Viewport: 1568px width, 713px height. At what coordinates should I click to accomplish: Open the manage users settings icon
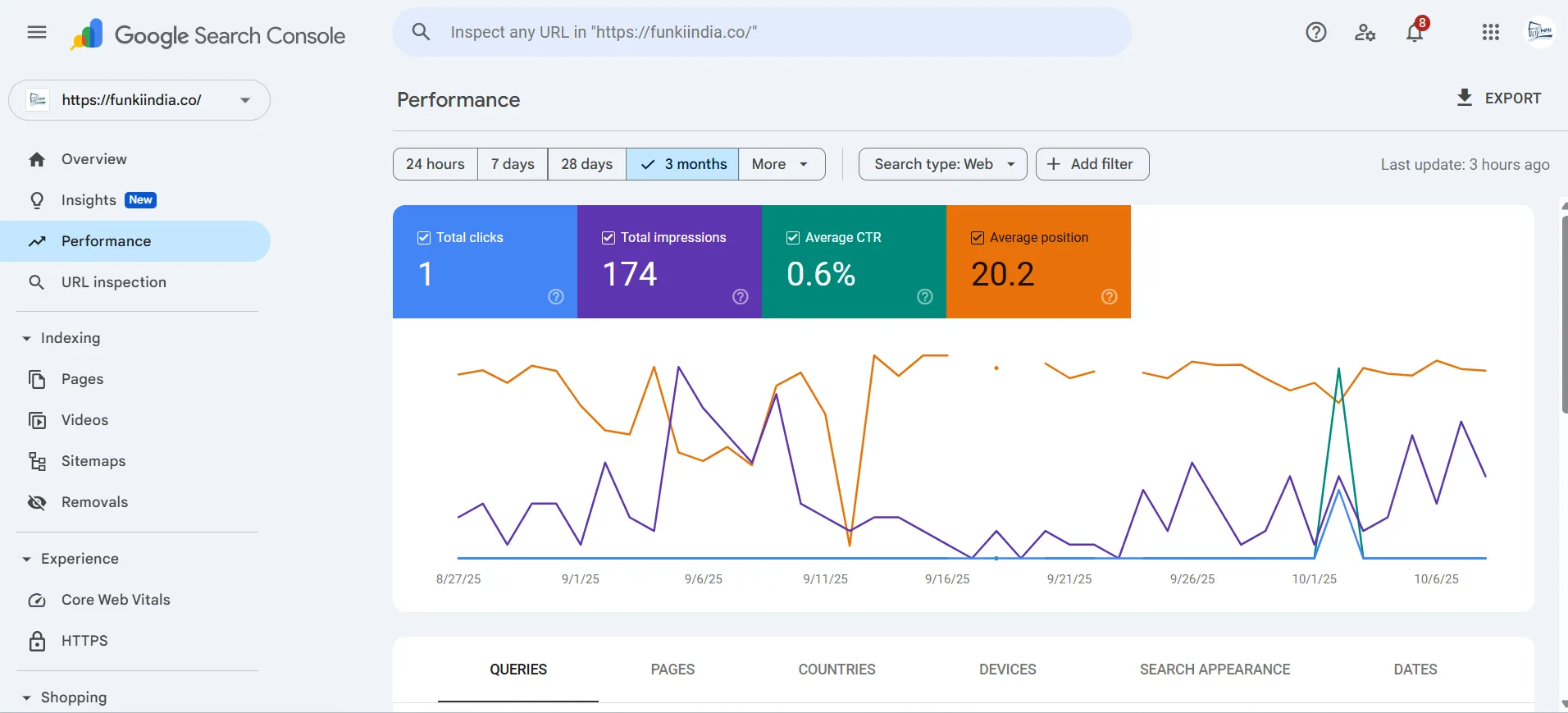1365,32
